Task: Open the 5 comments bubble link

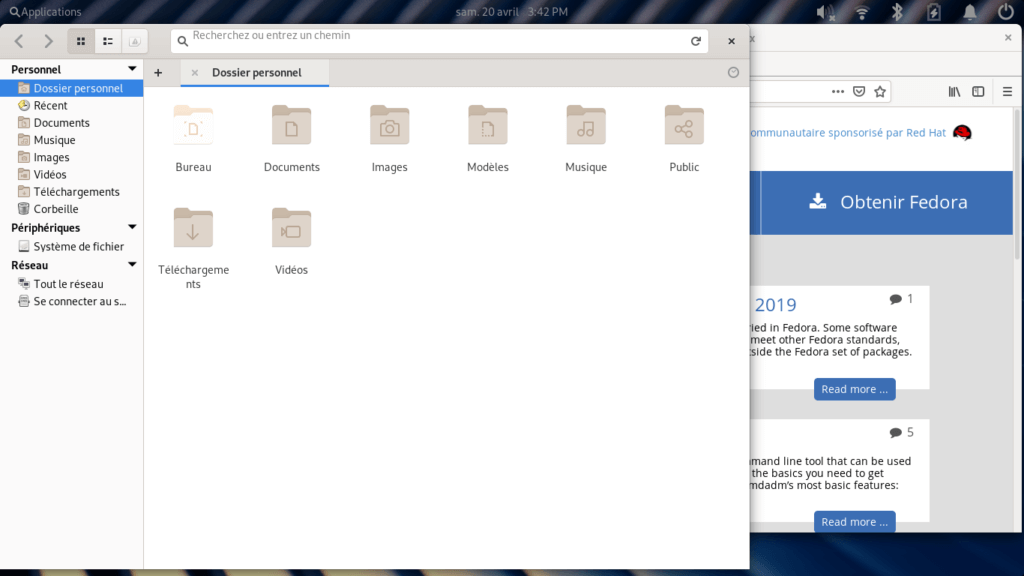Action: point(901,432)
